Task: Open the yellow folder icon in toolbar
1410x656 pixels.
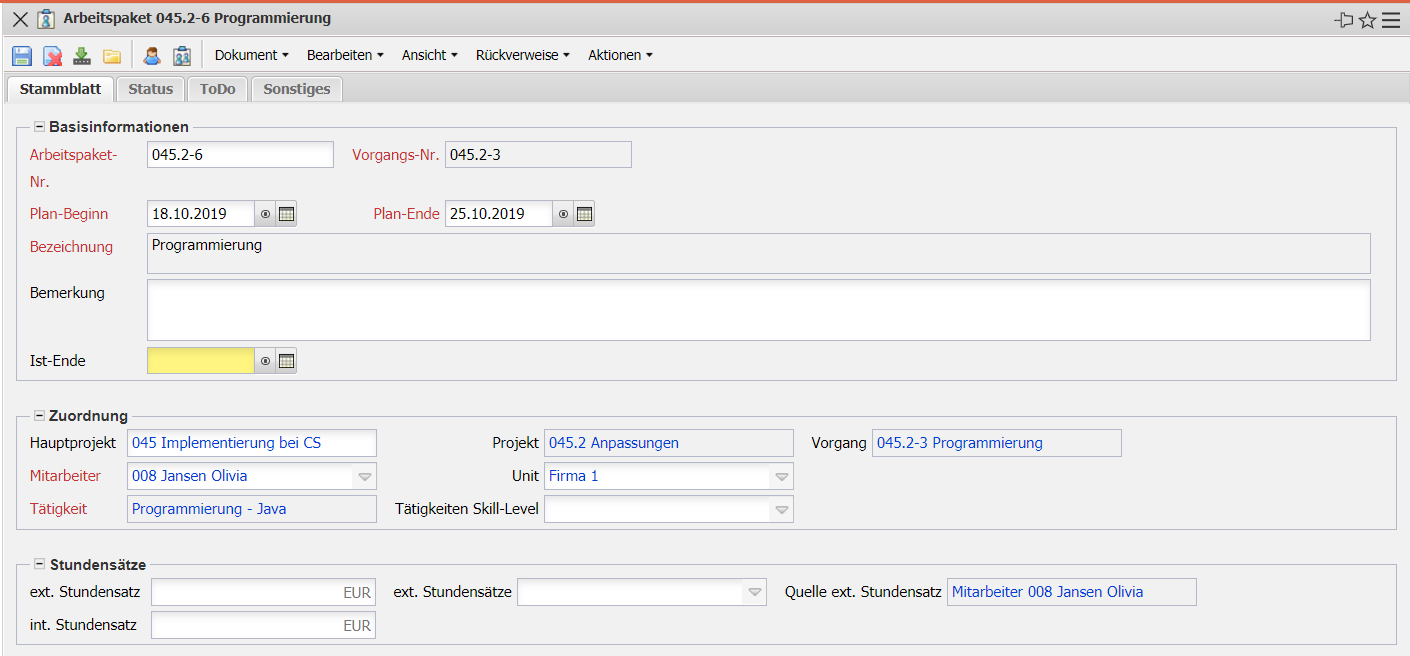Action: (x=112, y=56)
